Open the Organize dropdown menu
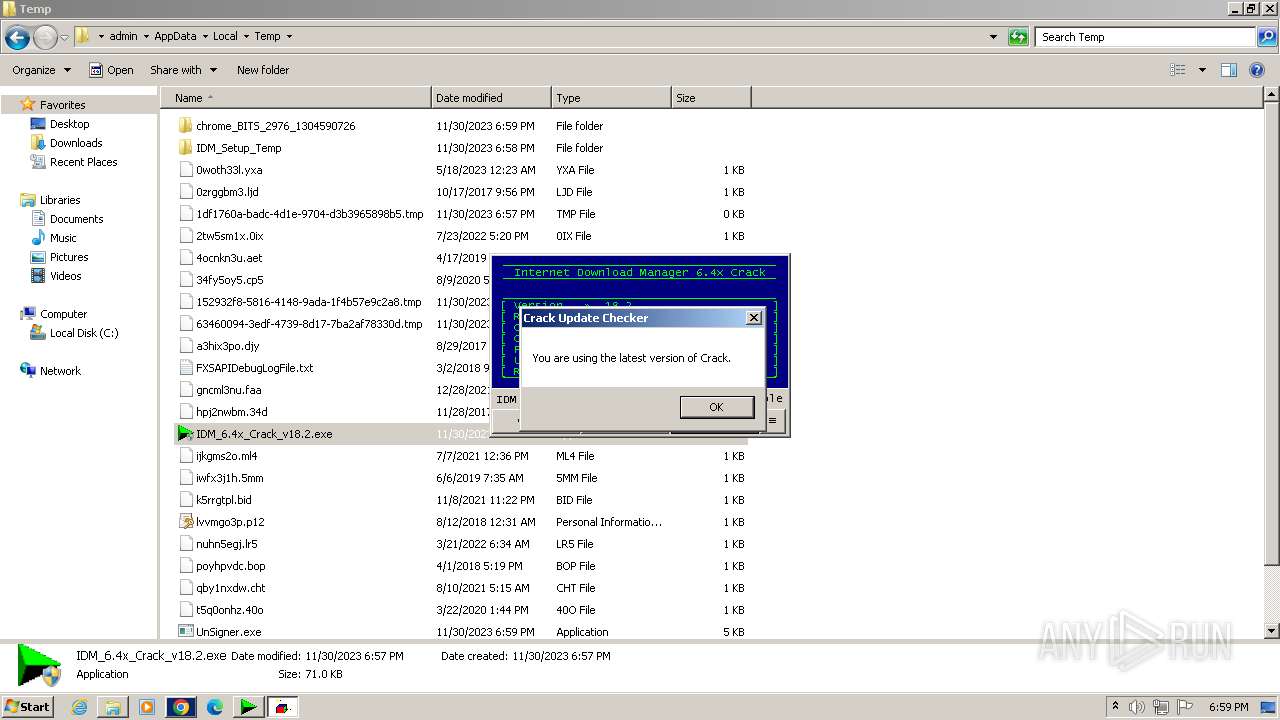The height and width of the screenshot is (720, 1280). coord(41,70)
